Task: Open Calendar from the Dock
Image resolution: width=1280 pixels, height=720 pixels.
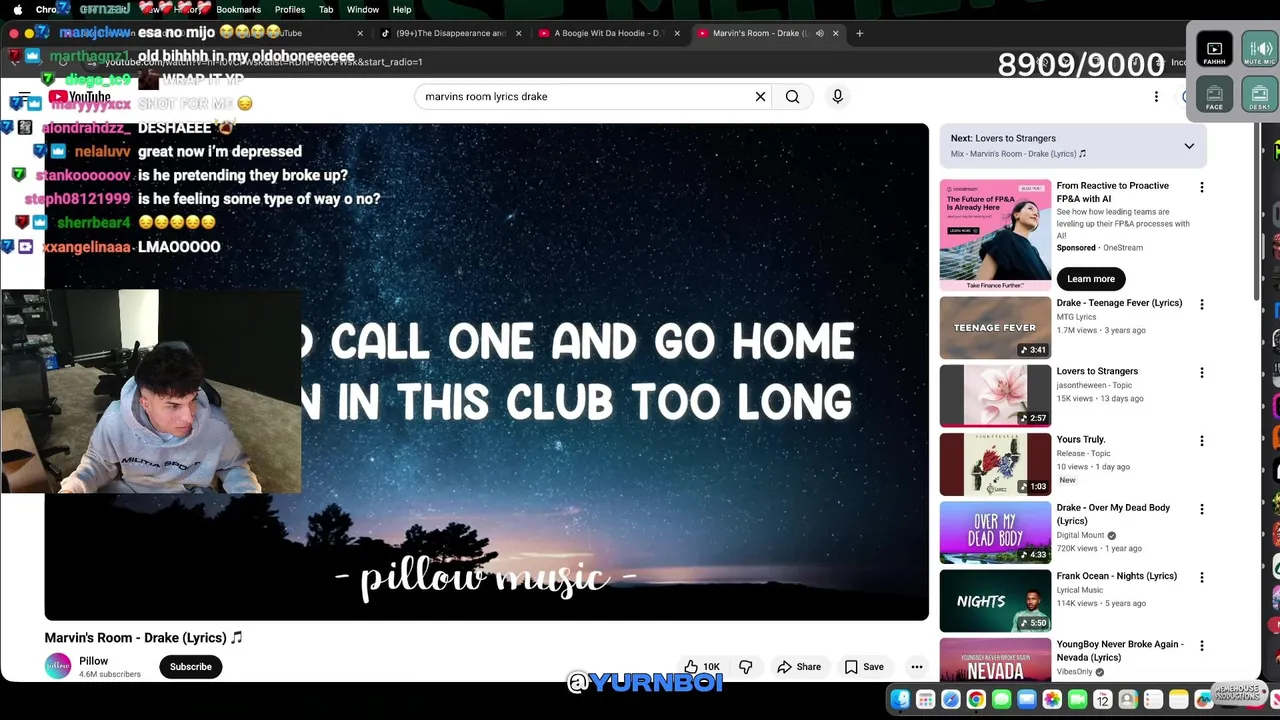Action: click(x=1102, y=700)
